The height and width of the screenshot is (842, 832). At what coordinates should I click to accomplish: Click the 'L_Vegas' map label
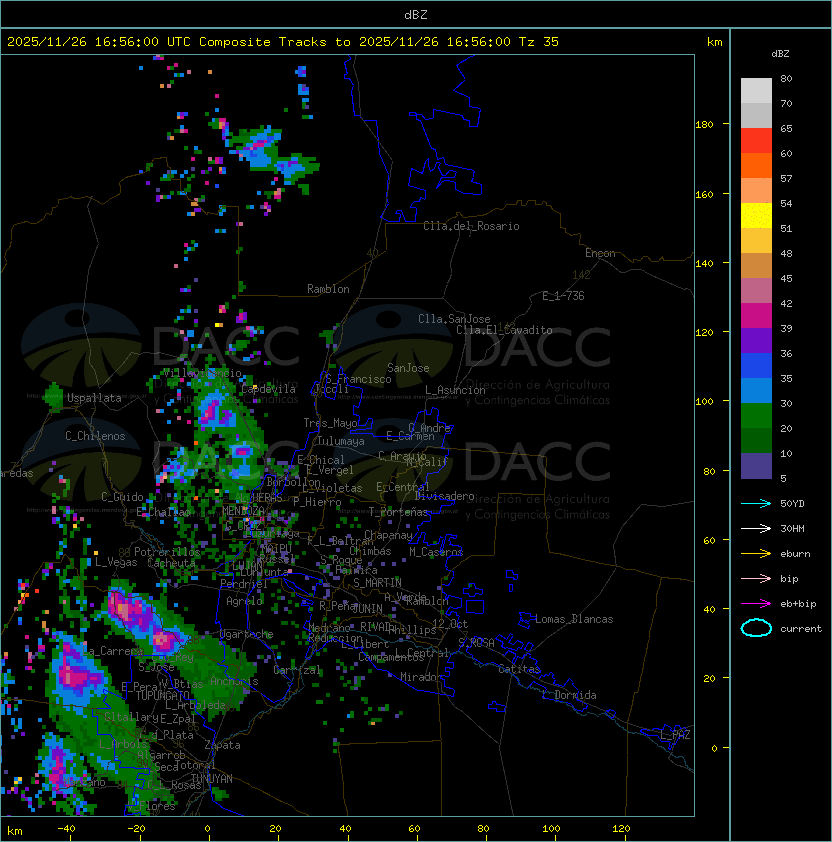pyautogui.click(x=116, y=562)
